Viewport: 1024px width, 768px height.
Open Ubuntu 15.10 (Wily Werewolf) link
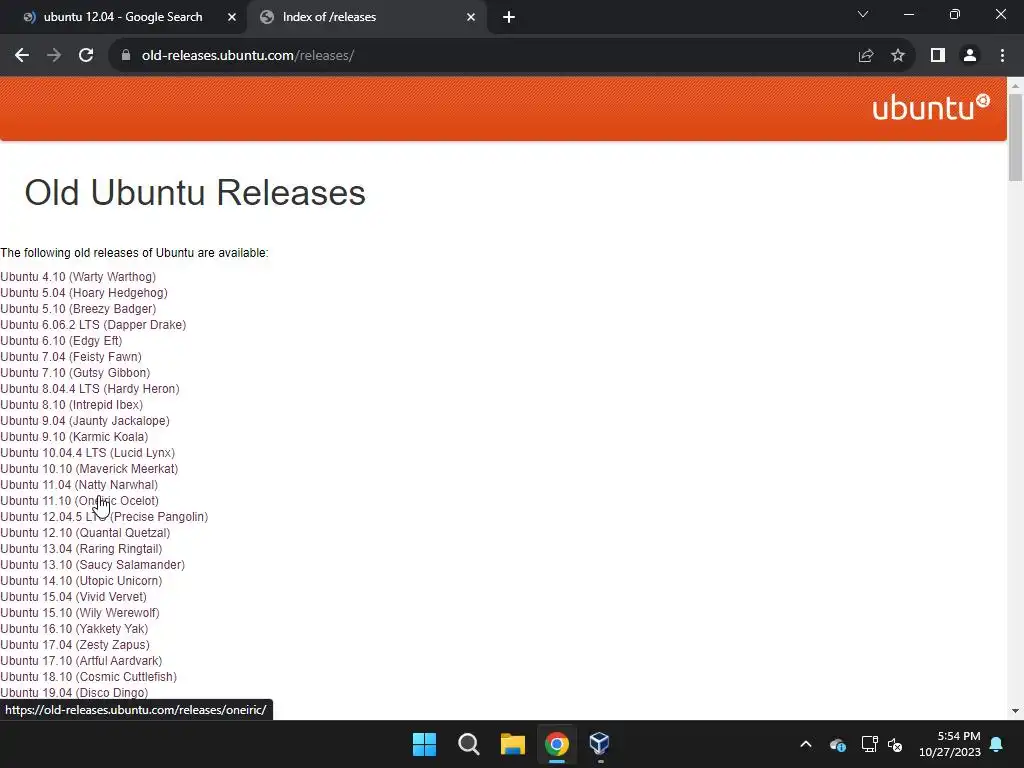(80, 613)
